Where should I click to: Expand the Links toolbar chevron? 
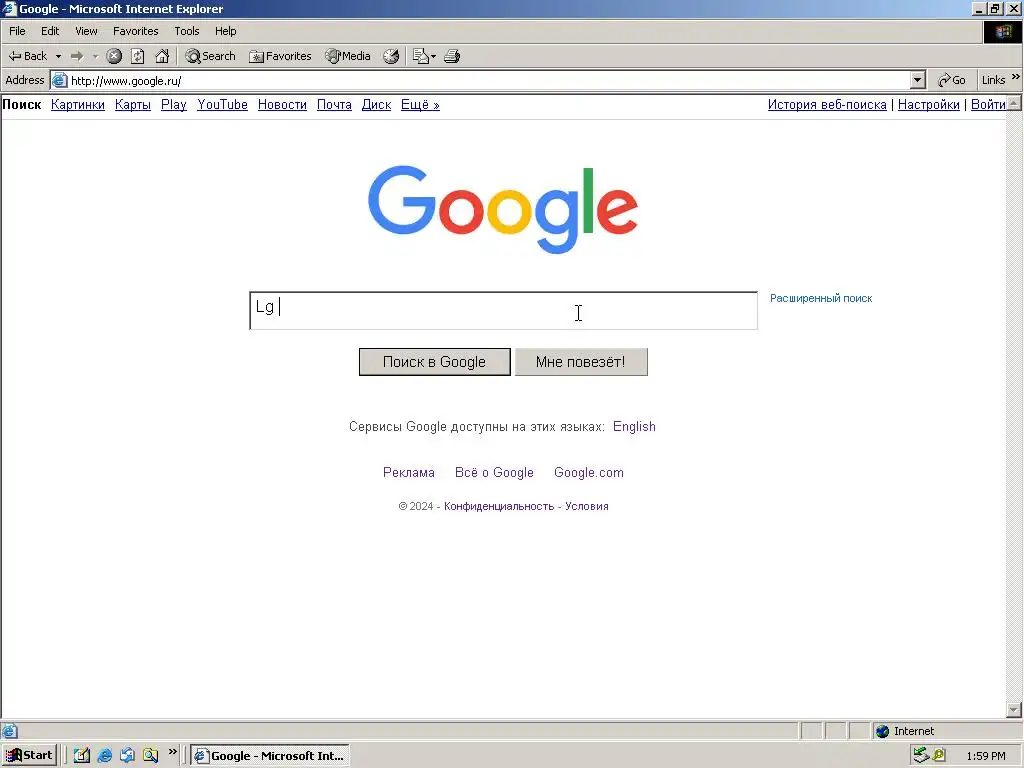tap(1016, 77)
